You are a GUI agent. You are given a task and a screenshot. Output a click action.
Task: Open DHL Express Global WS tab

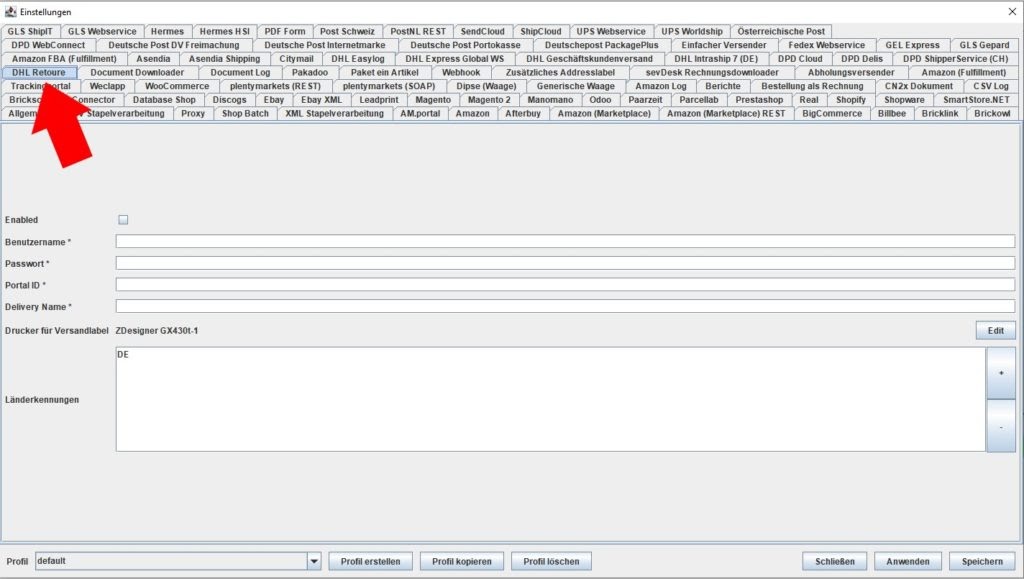point(455,59)
